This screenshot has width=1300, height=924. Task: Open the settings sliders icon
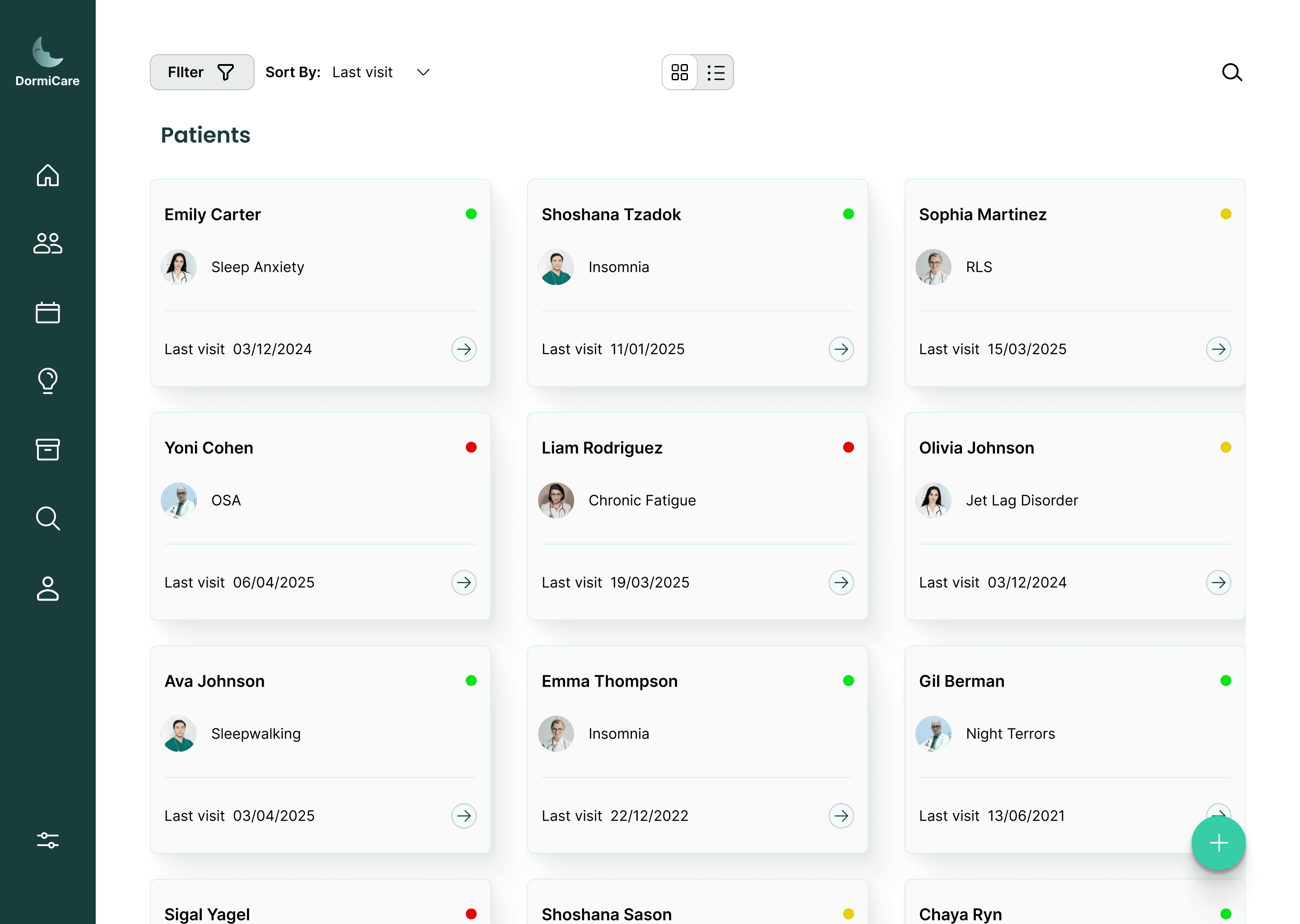[48, 840]
